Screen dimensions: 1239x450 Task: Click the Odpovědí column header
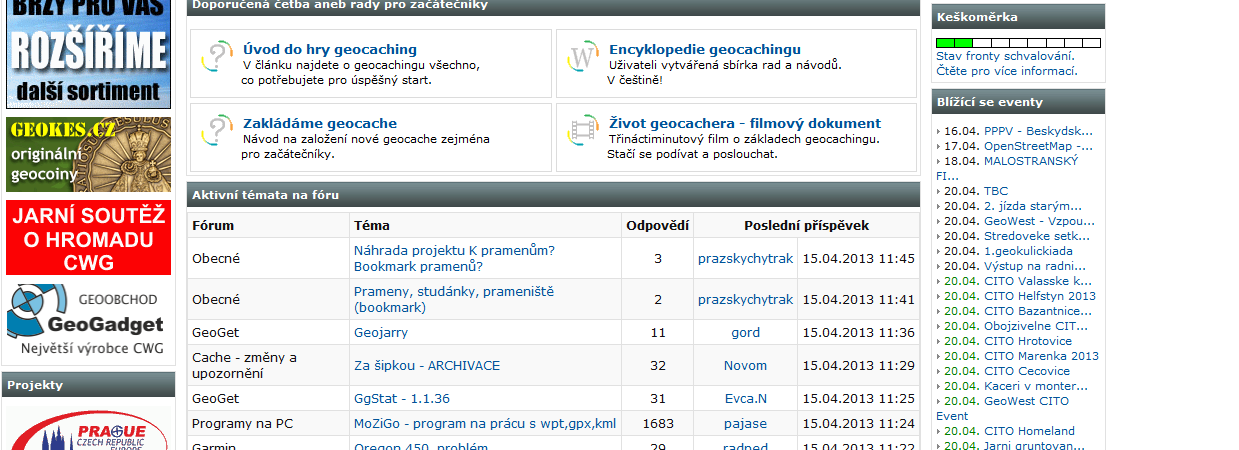(x=657, y=225)
